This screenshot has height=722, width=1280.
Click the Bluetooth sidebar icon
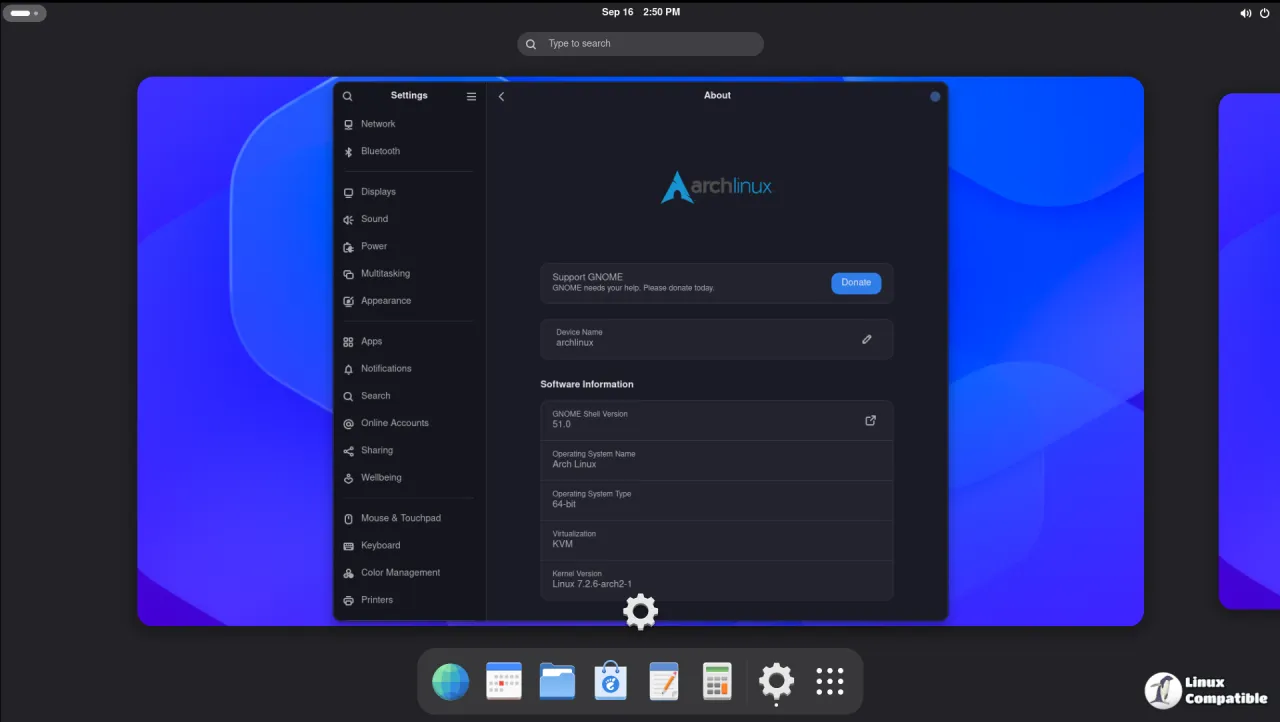coord(348,152)
